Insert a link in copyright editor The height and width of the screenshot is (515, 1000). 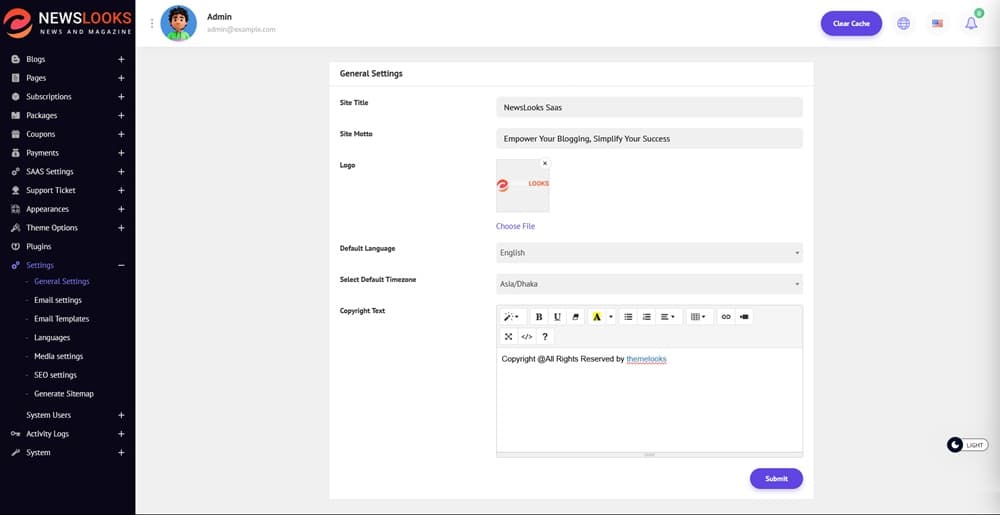coord(726,317)
